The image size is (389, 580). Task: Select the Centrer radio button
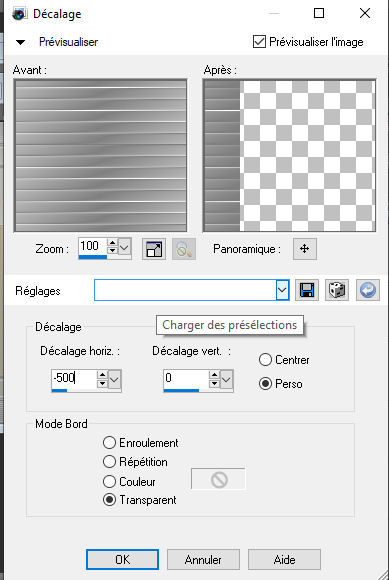coord(265,360)
